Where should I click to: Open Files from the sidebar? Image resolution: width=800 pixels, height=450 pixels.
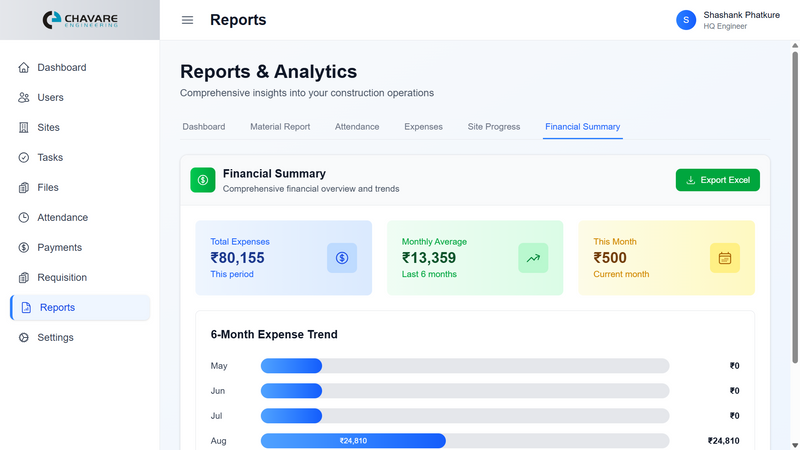pyautogui.click(x=48, y=188)
